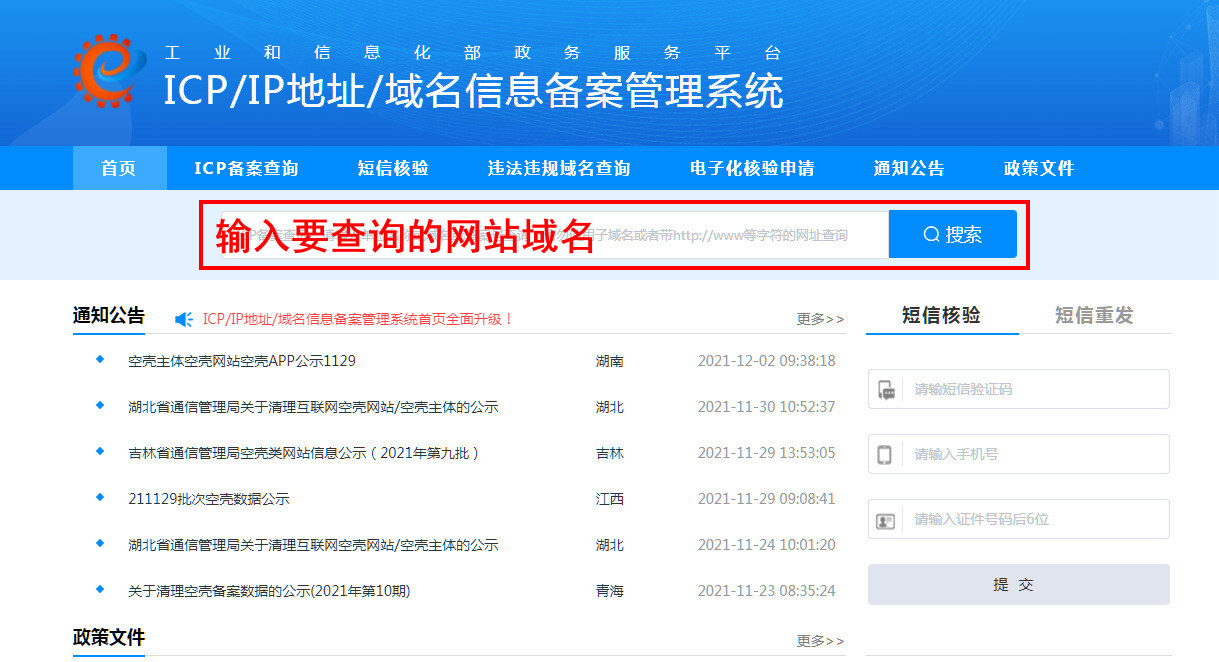
Task: Expand 更多>> next to 通知公告
Action: [x=820, y=319]
